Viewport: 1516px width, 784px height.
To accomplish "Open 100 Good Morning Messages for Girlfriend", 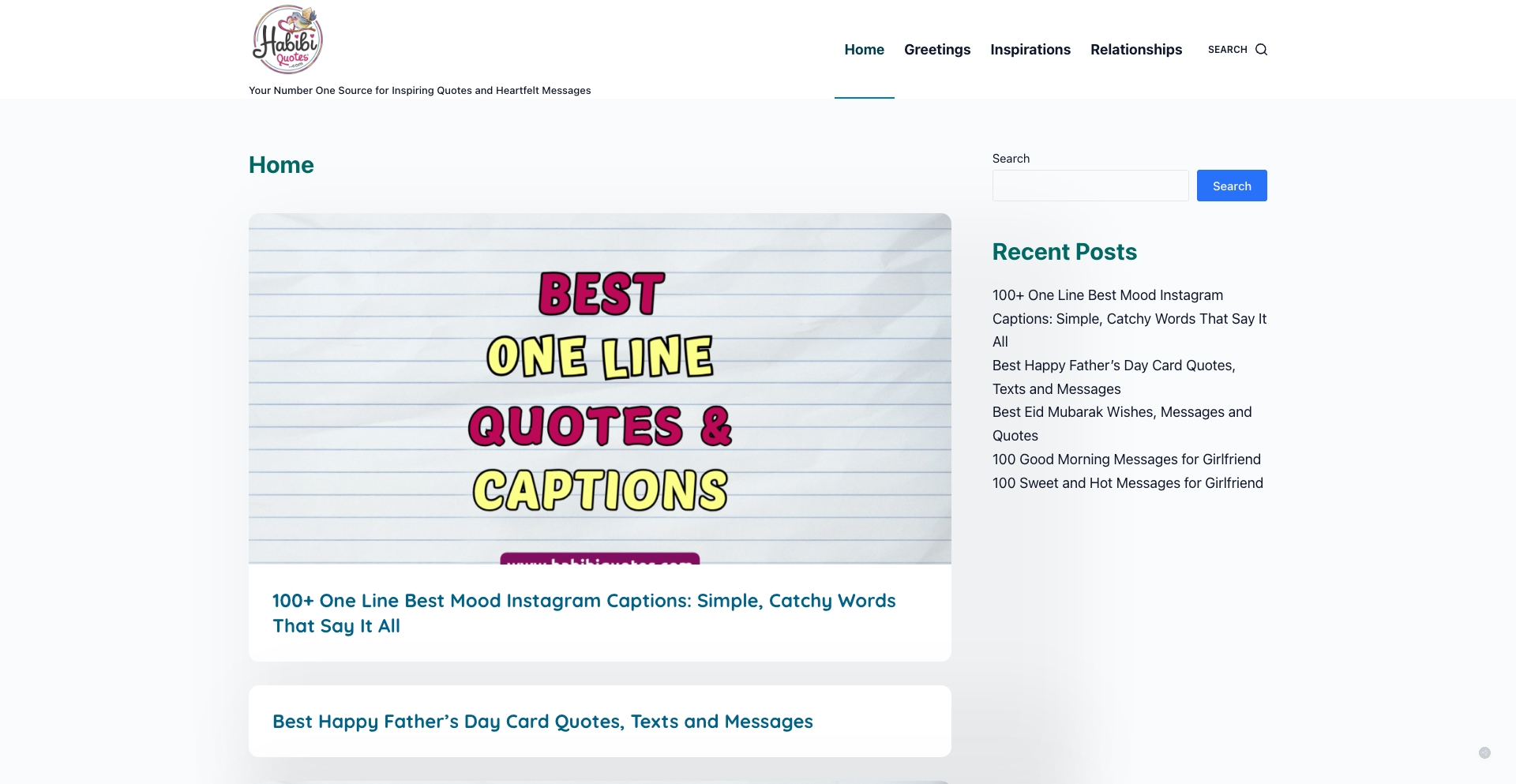I will pos(1126,459).
